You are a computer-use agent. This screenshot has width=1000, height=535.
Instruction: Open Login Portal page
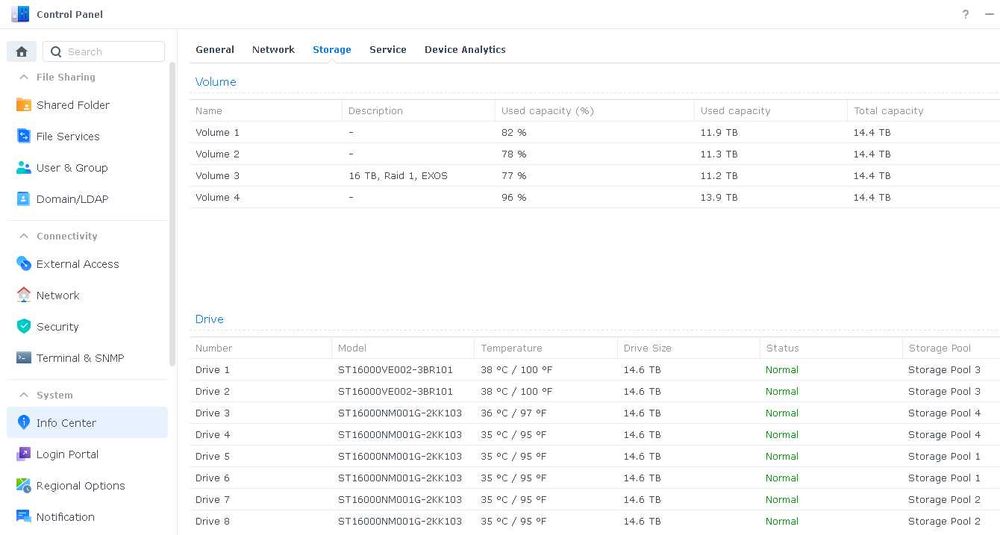point(67,454)
